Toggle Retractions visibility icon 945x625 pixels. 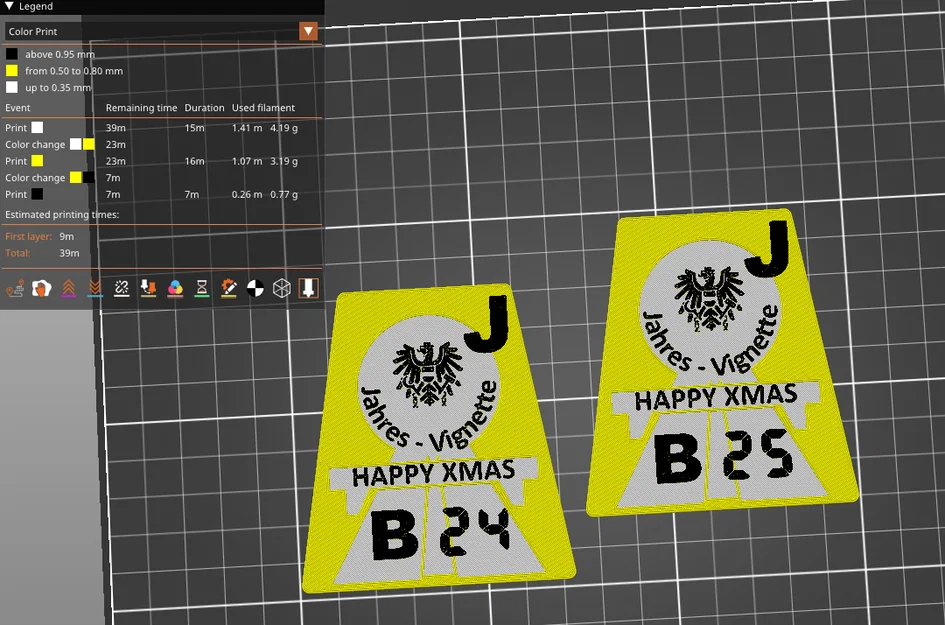click(x=68, y=289)
